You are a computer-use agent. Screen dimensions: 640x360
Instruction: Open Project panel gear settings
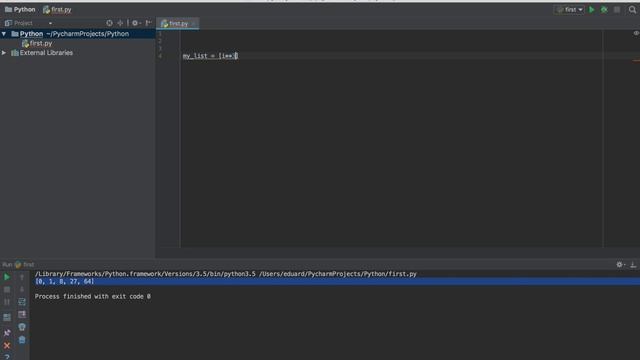tap(135, 23)
